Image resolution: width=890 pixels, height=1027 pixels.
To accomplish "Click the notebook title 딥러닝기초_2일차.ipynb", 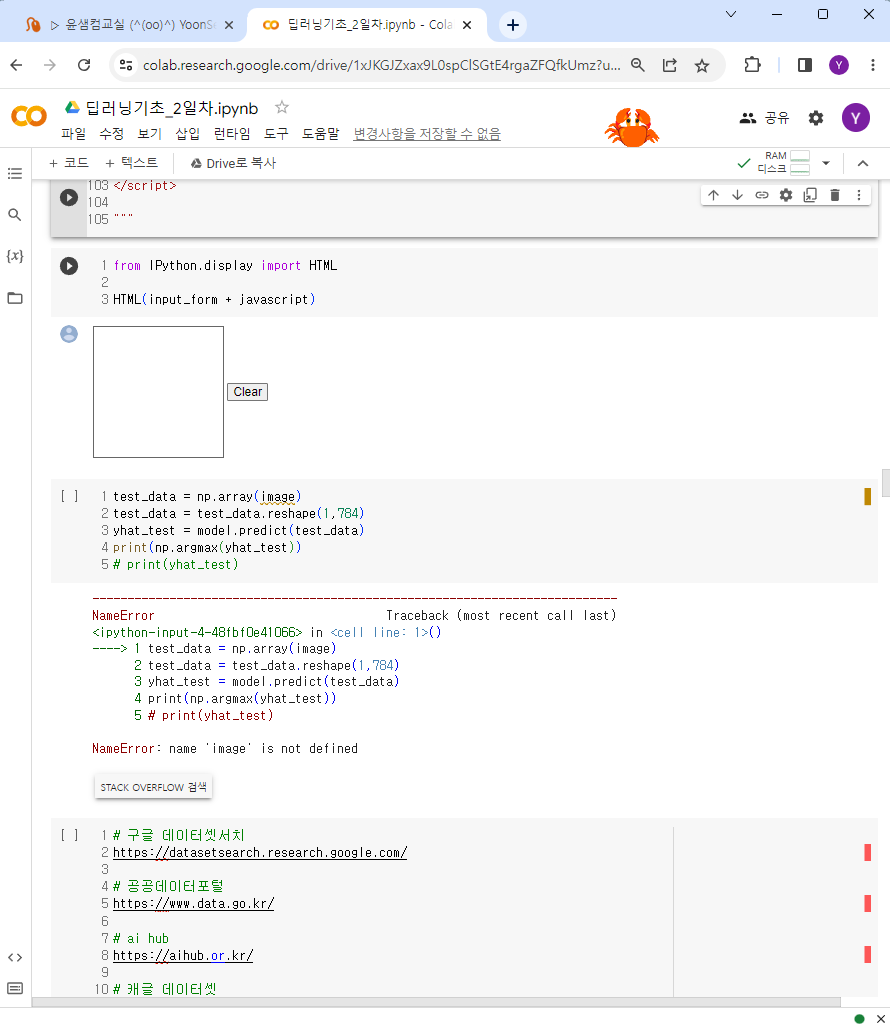I will pyautogui.click(x=172, y=108).
